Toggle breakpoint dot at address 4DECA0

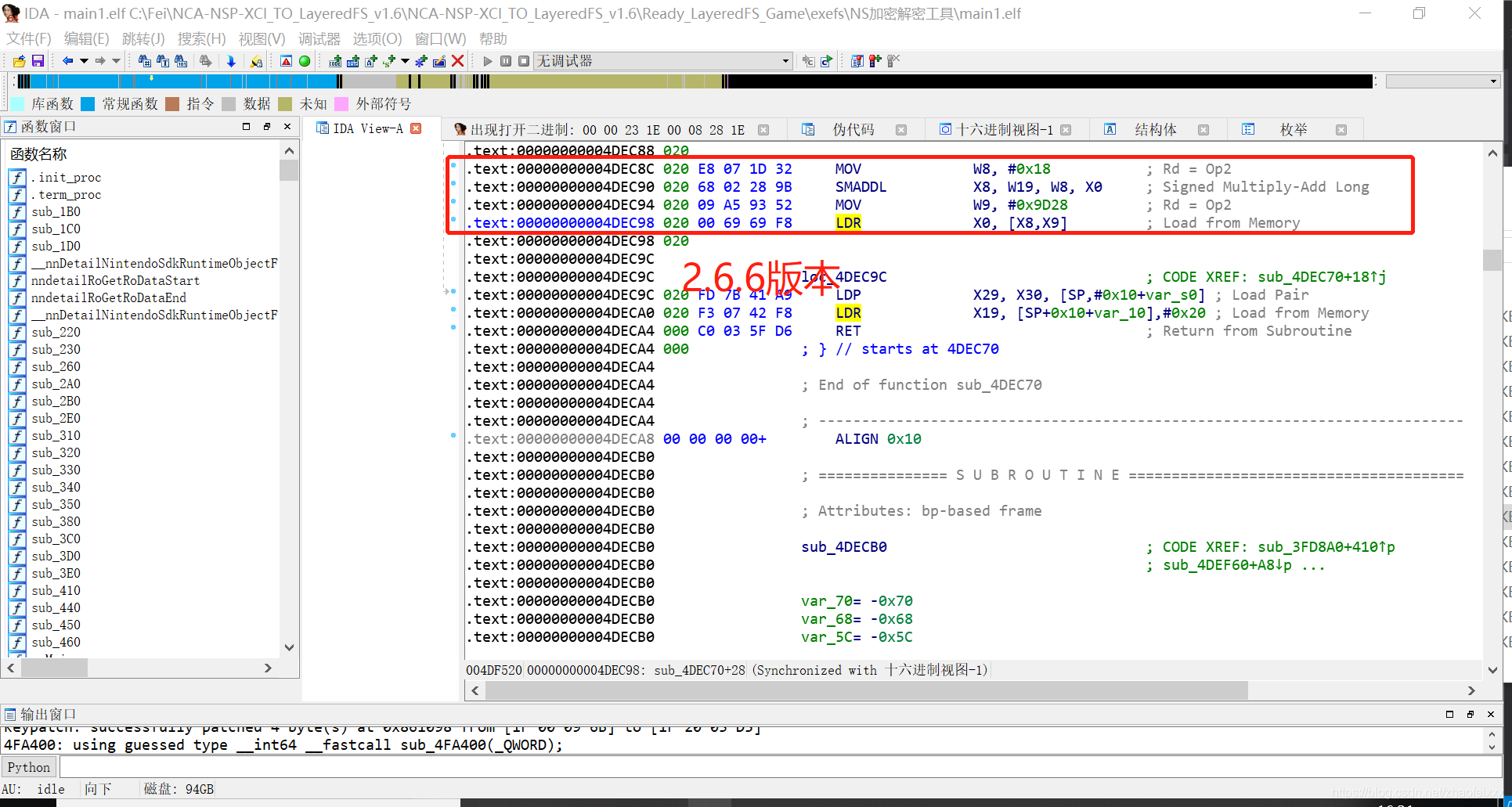point(453,309)
